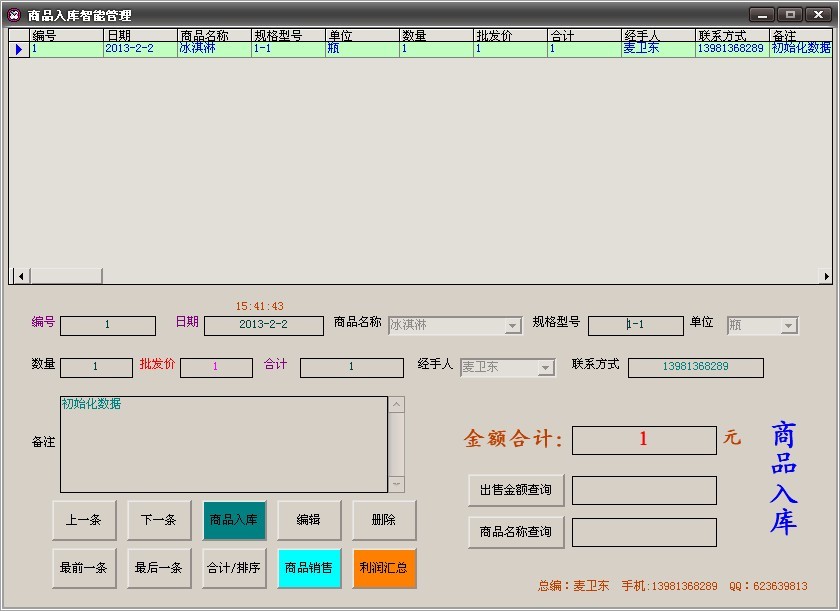The width and height of the screenshot is (840, 611).
Task: Focus the 联系方式 field with phone number
Action: click(695, 367)
